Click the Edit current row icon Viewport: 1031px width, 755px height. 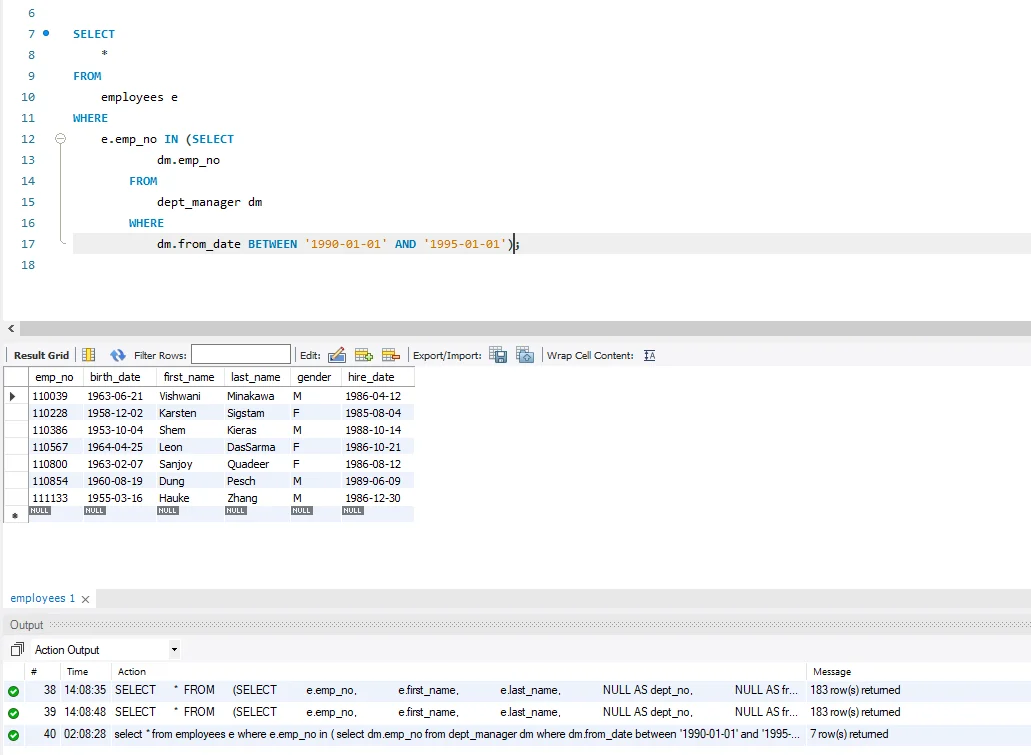pos(337,355)
